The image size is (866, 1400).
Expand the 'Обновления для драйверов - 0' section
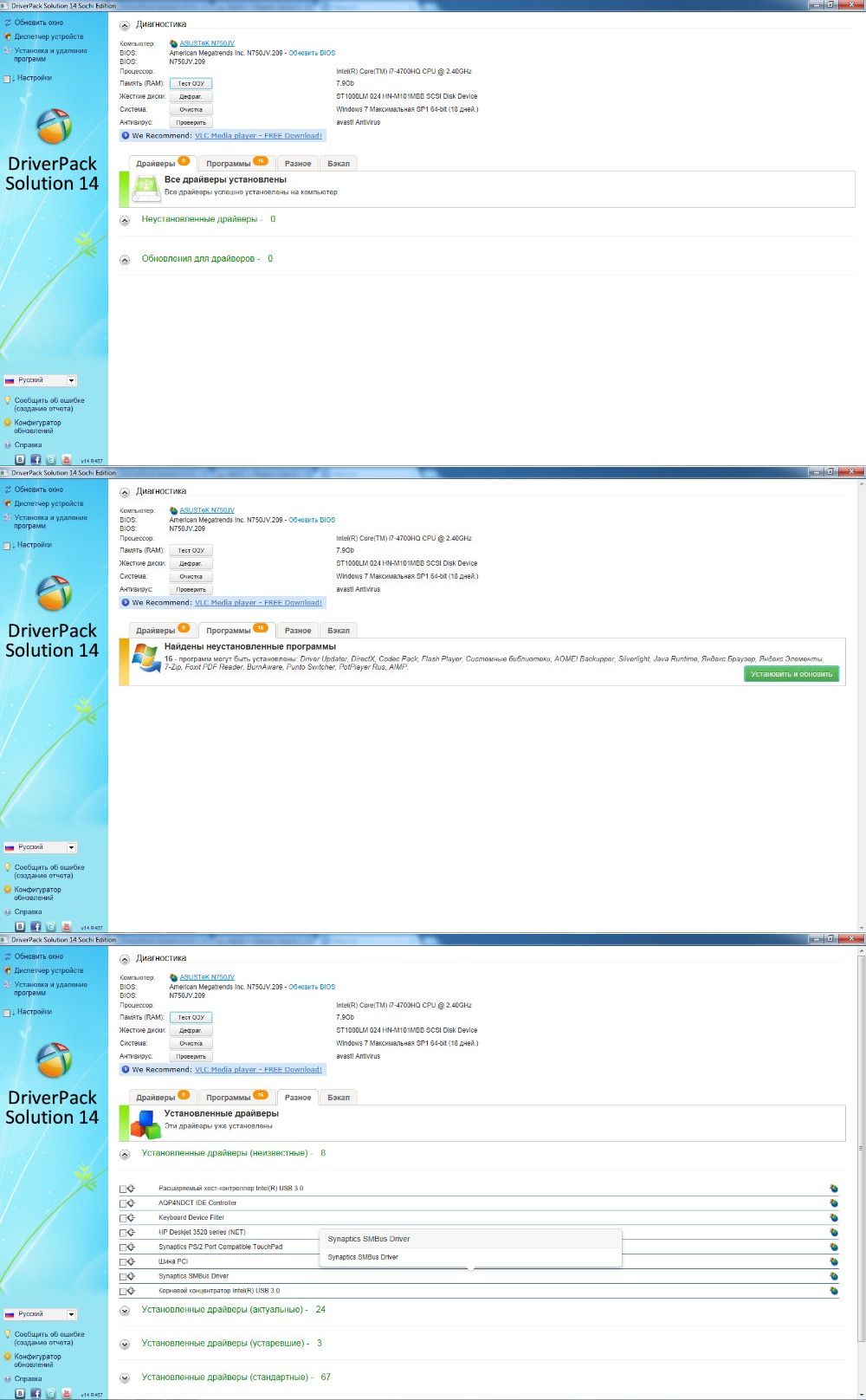click(x=125, y=260)
